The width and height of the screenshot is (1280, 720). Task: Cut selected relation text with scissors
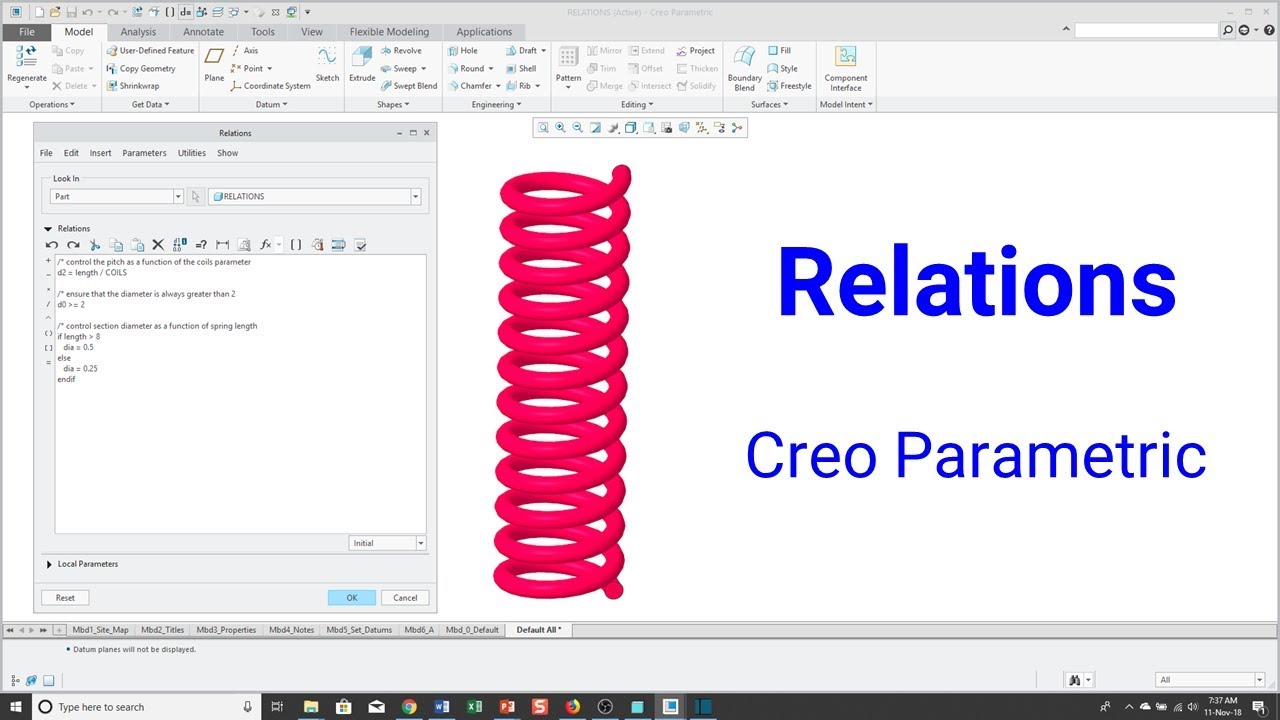tap(95, 245)
